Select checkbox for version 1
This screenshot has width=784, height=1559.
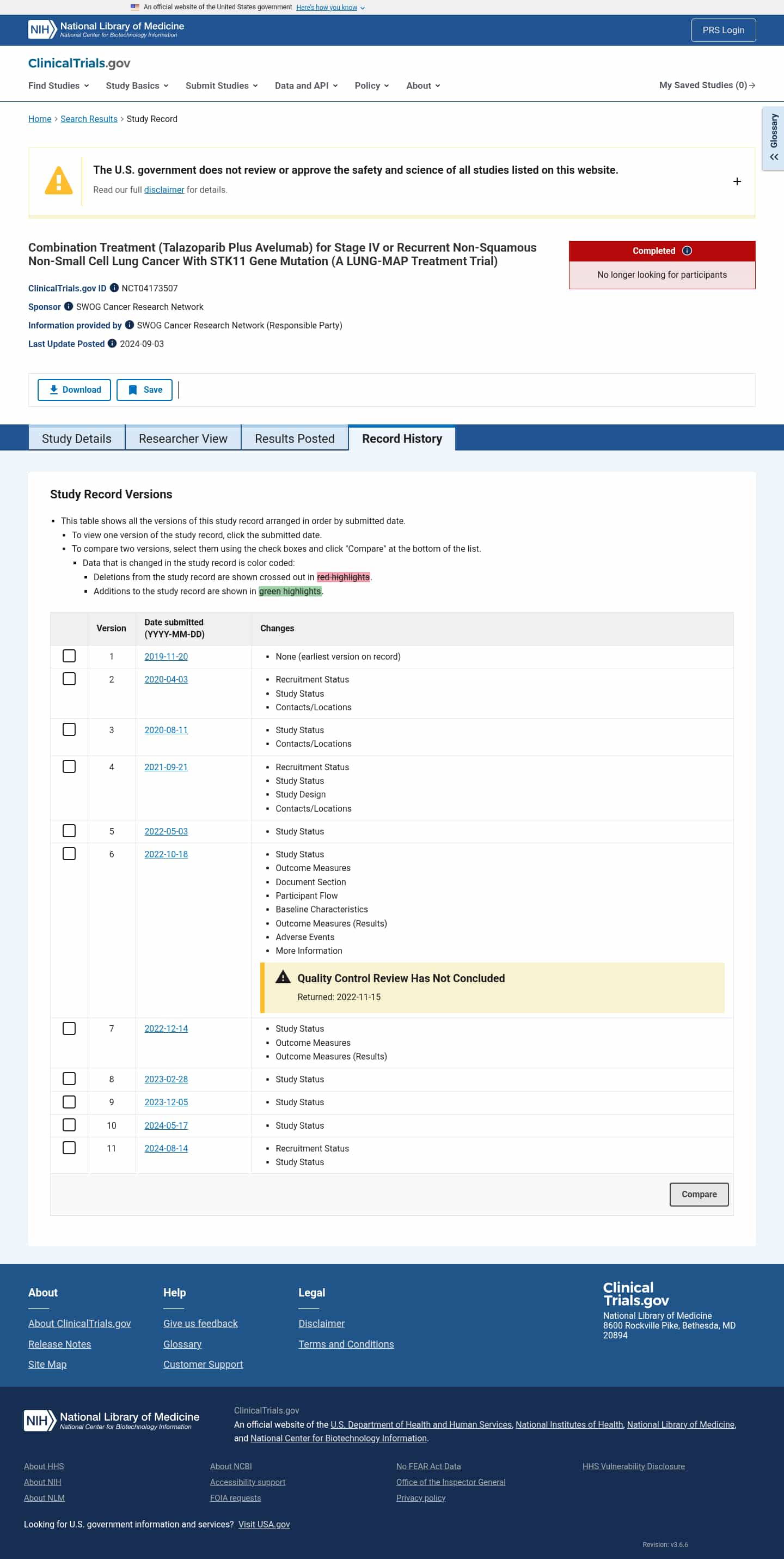pyautogui.click(x=70, y=656)
